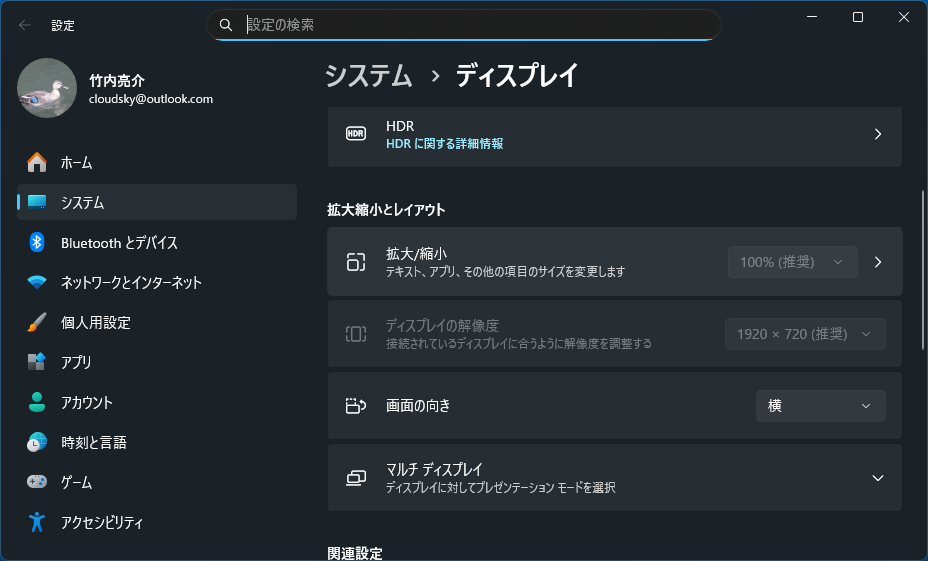928x561 pixels.
Task: Click the マルチ ディスプレイ monitors icon
Action: 356,478
